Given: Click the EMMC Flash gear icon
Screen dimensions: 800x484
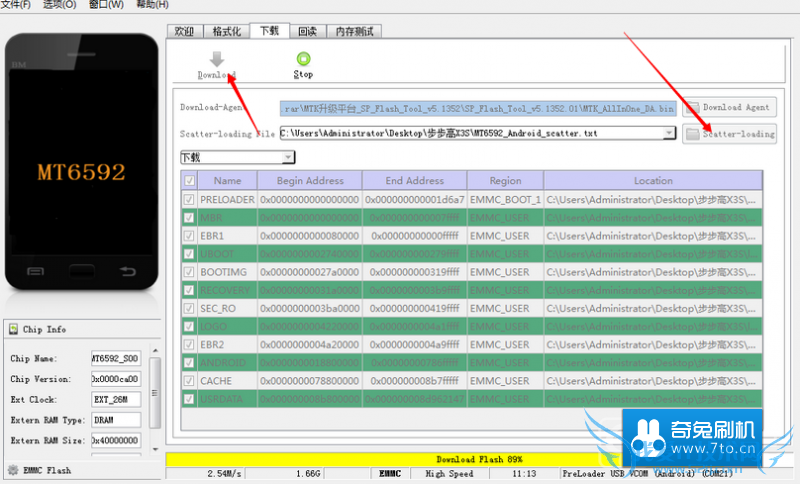Looking at the screenshot, I should pos(12,469).
